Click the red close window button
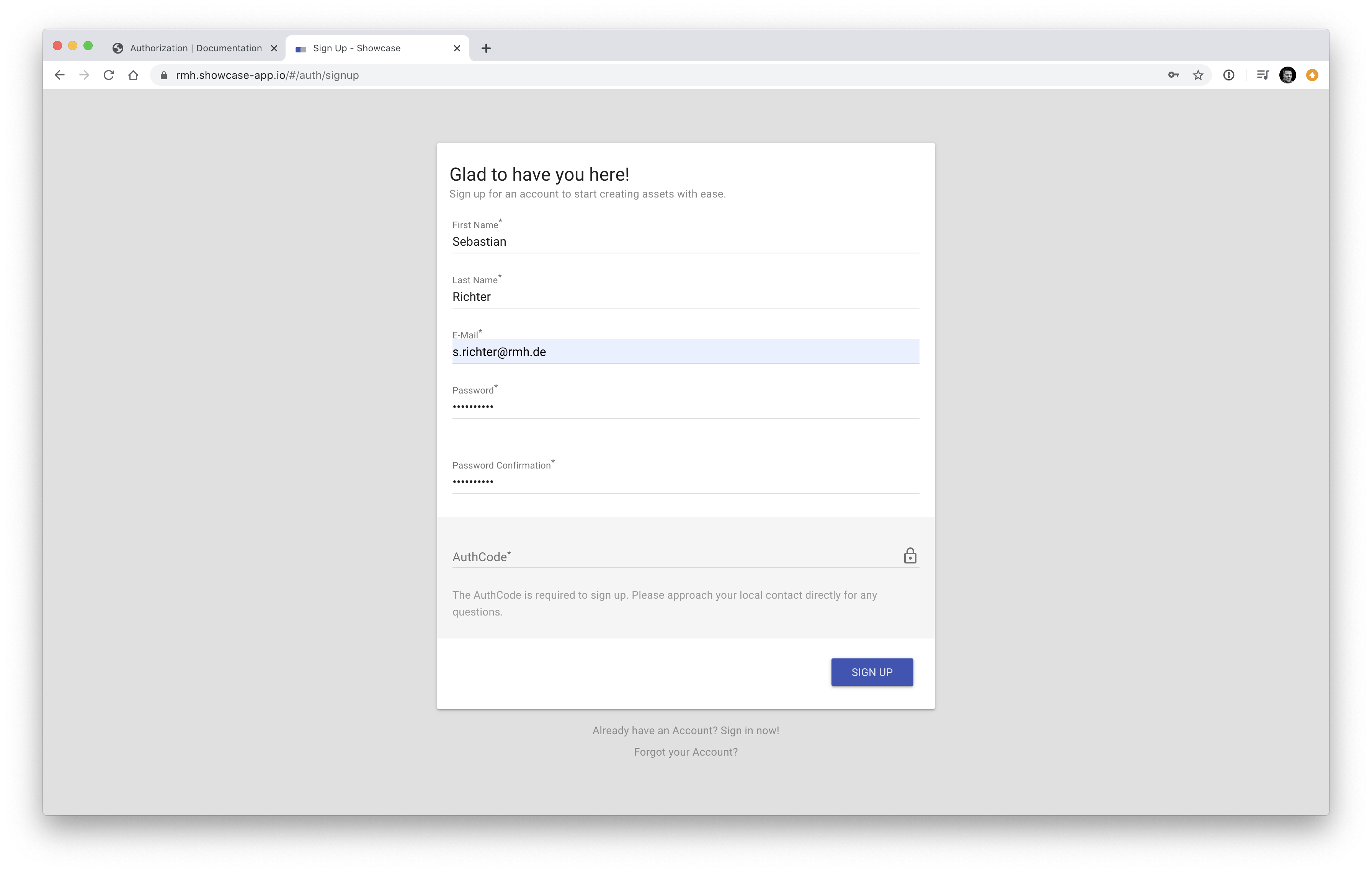The width and height of the screenshot is (1372, 872). (x=57, y=46)
